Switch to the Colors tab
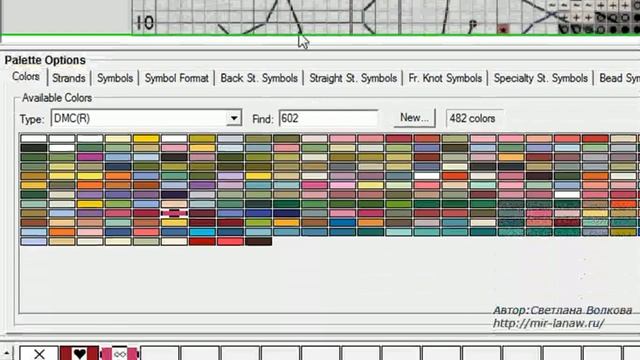This screenshot has width=640, height=360. 26,77
